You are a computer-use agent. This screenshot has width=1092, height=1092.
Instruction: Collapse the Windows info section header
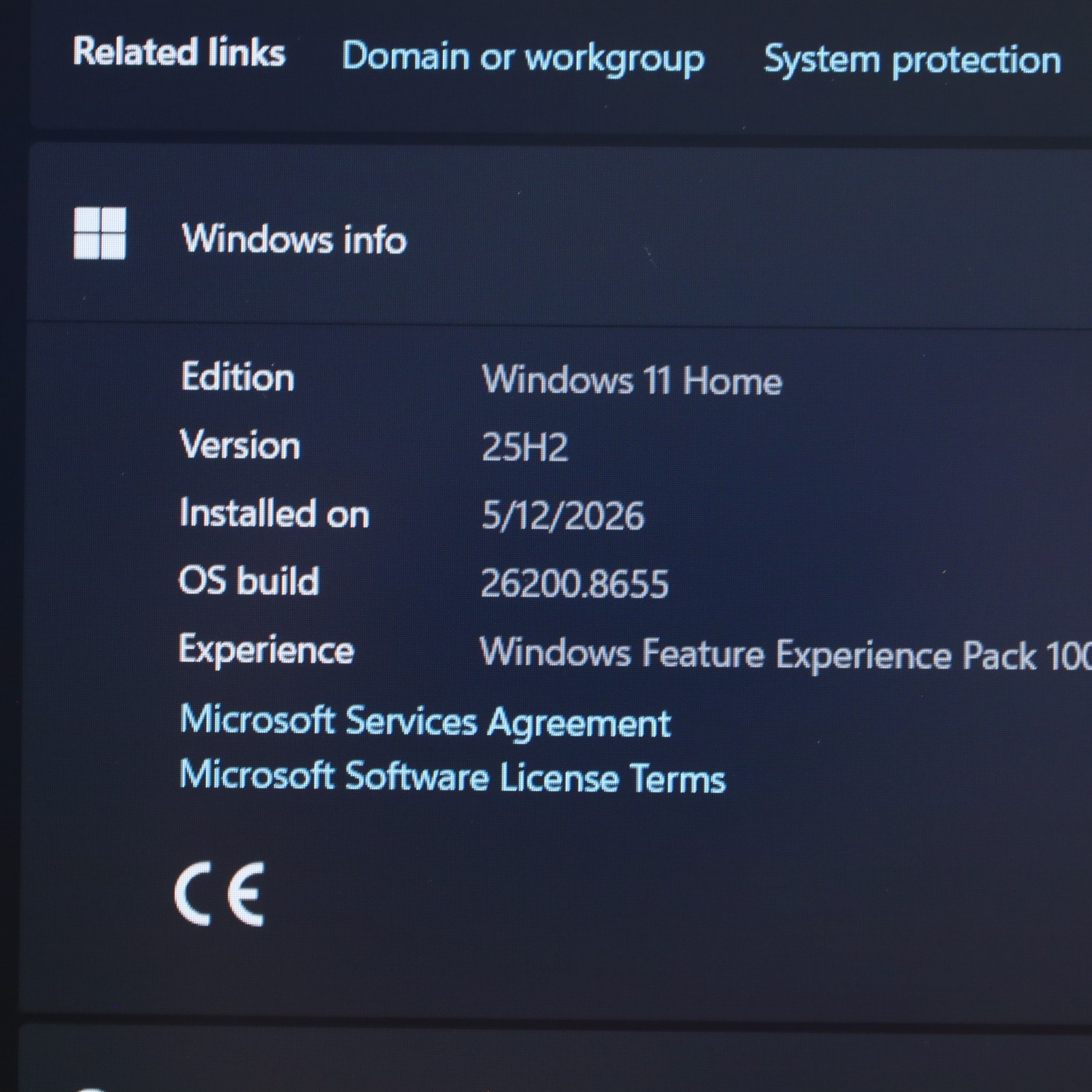pyautogui.click(x=560, y=234)
